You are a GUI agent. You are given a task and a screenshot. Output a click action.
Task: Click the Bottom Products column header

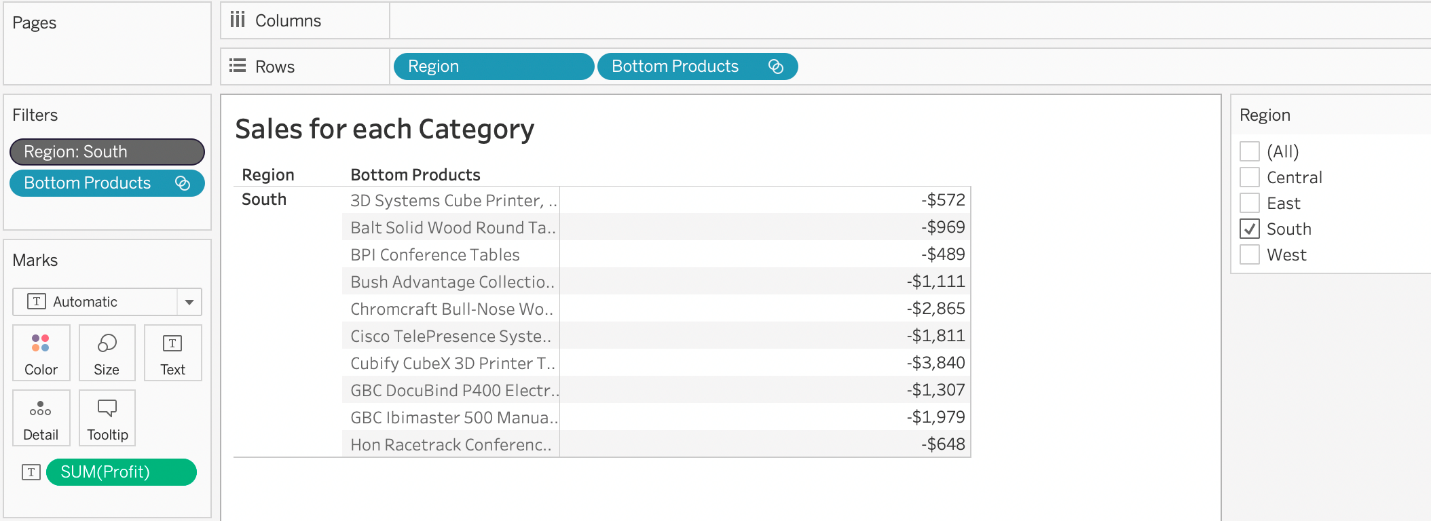[415, 175]
